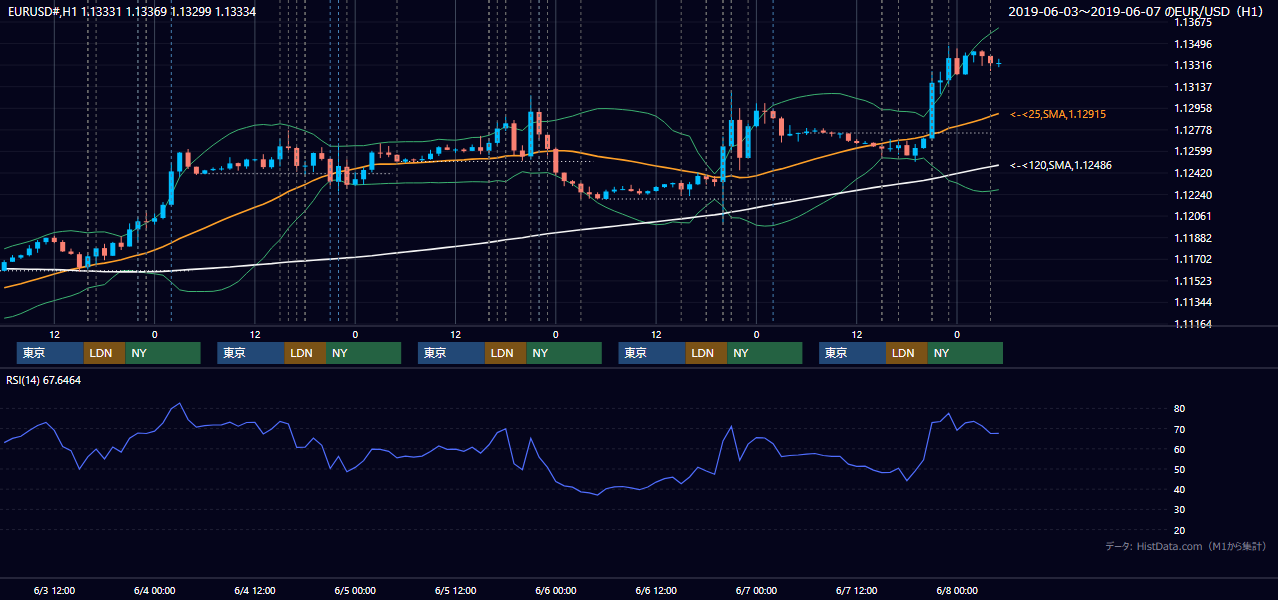
Task: Click the RSI scale value 20
Action: (x=1180, y=530)
